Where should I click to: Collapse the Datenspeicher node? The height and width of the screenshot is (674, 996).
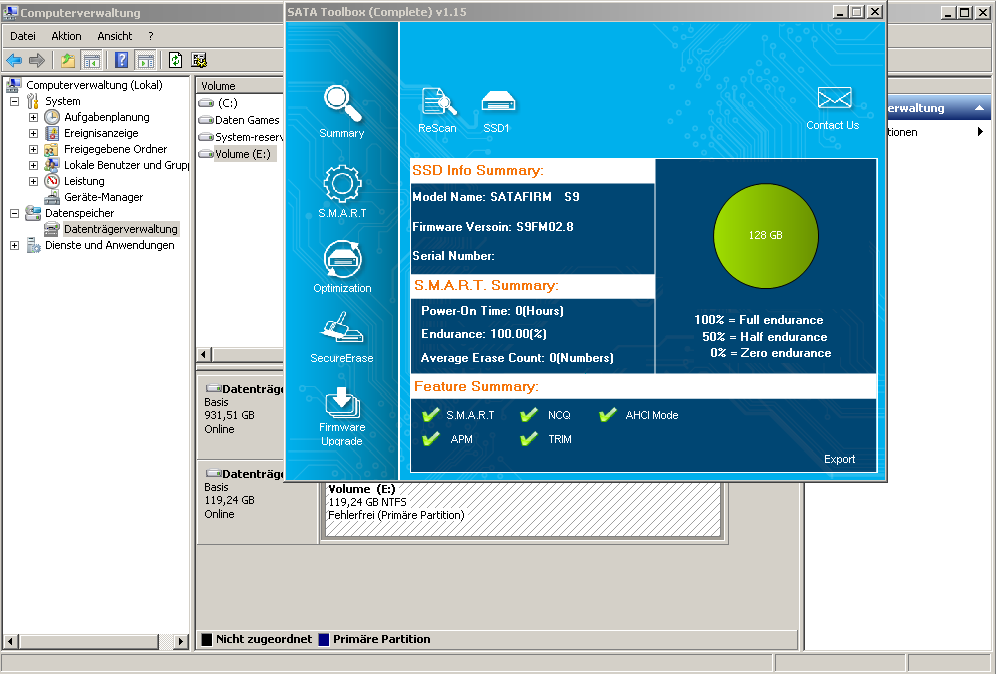coord(15,213)
